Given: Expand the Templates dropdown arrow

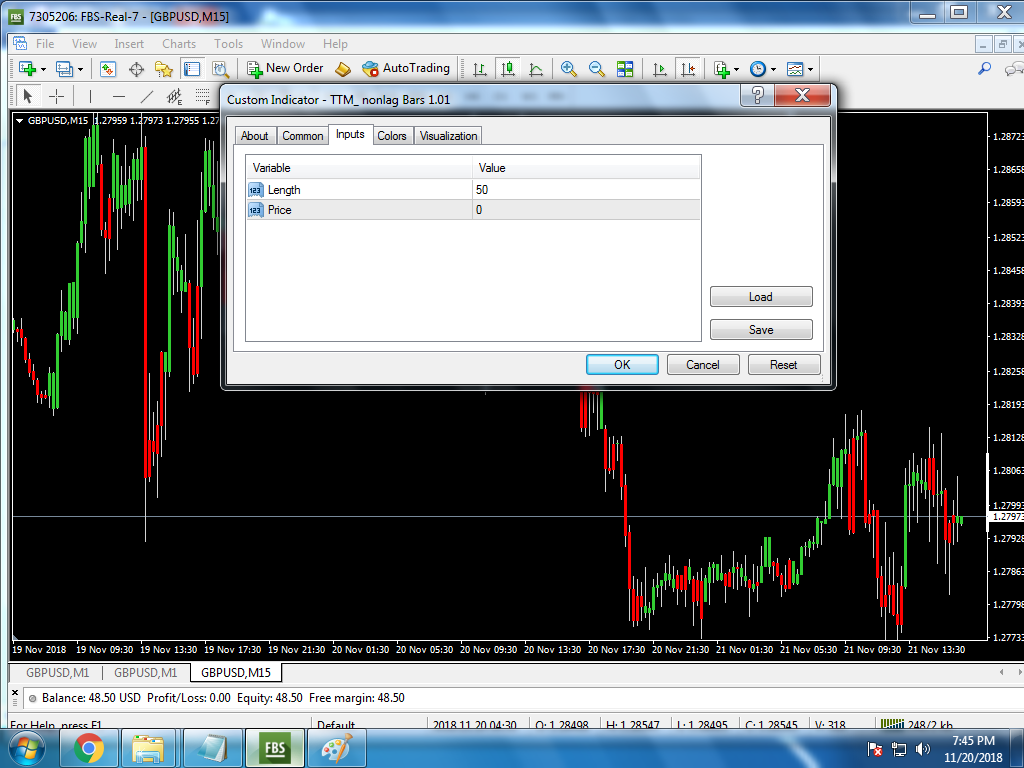Looking at the screenshot, I should (x=810, y=69).
